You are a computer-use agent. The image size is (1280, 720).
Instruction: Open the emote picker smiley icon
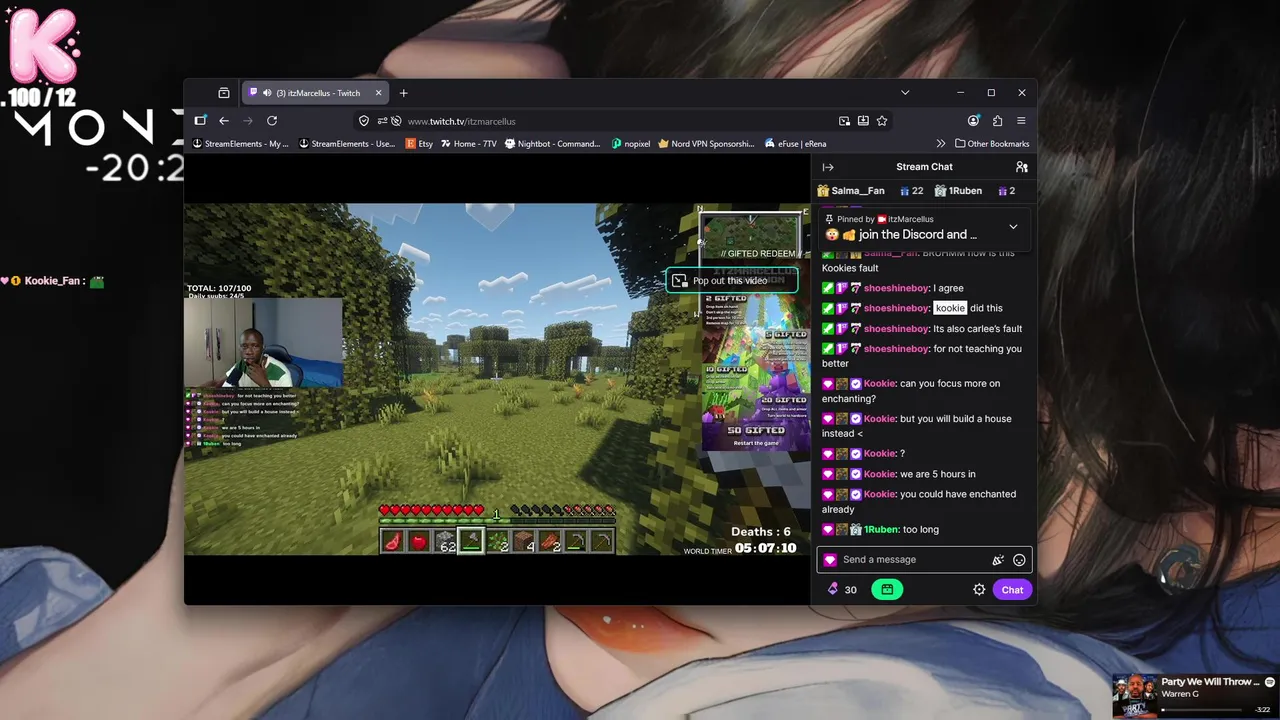point(1019,560)
